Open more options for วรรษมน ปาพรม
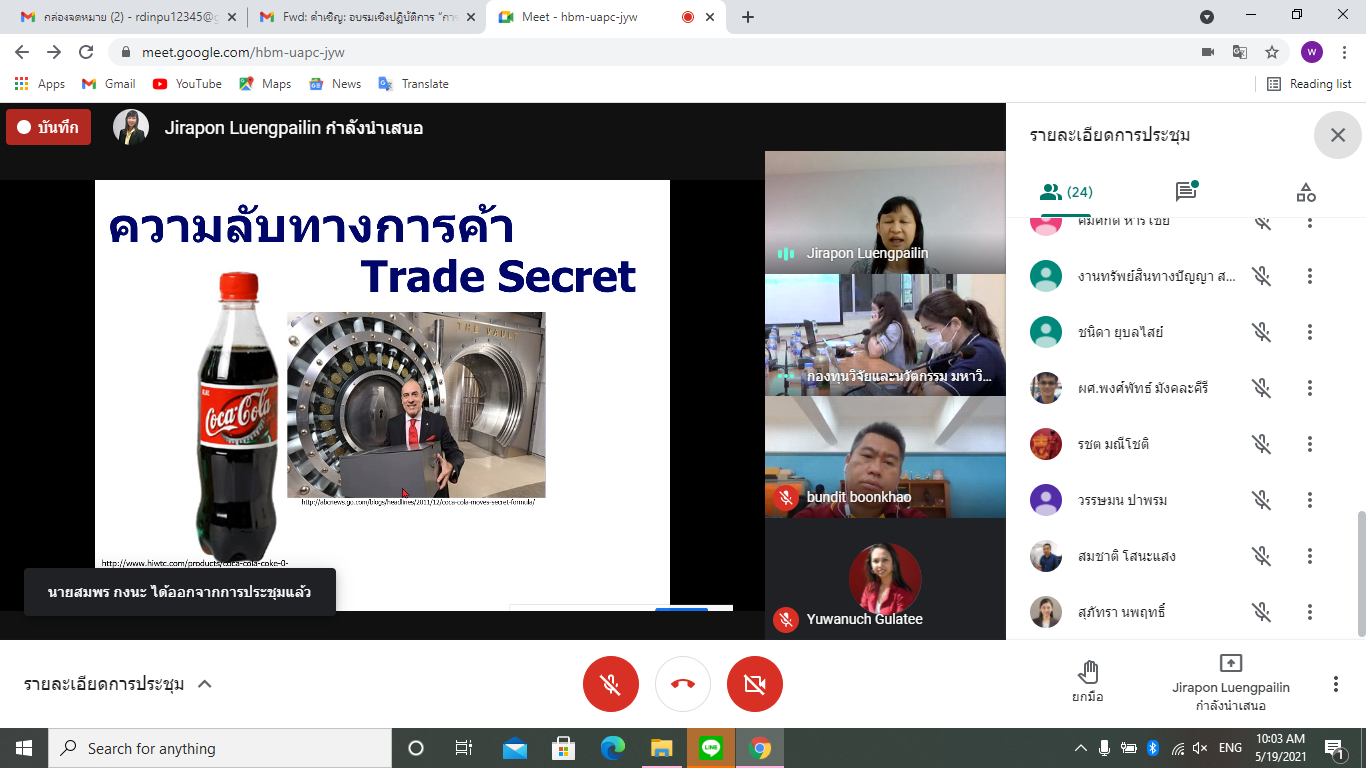Viewport: 1366px width, 768px height. tap(1310, 500)
